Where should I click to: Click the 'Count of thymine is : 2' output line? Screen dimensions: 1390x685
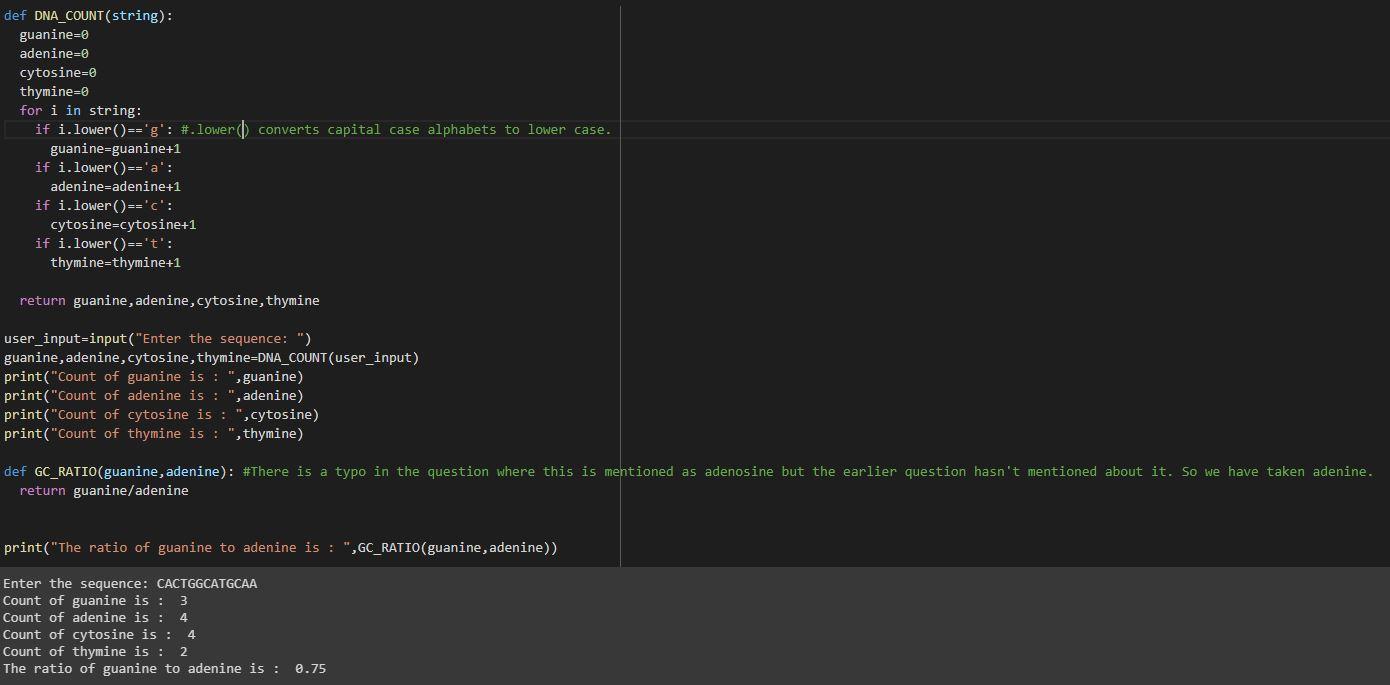(x=95, y=652)
